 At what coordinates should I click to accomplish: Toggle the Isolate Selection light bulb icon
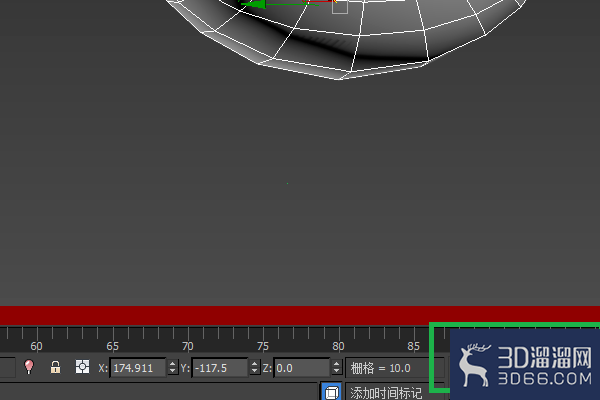pyautogui.click(x=29, y=367)
